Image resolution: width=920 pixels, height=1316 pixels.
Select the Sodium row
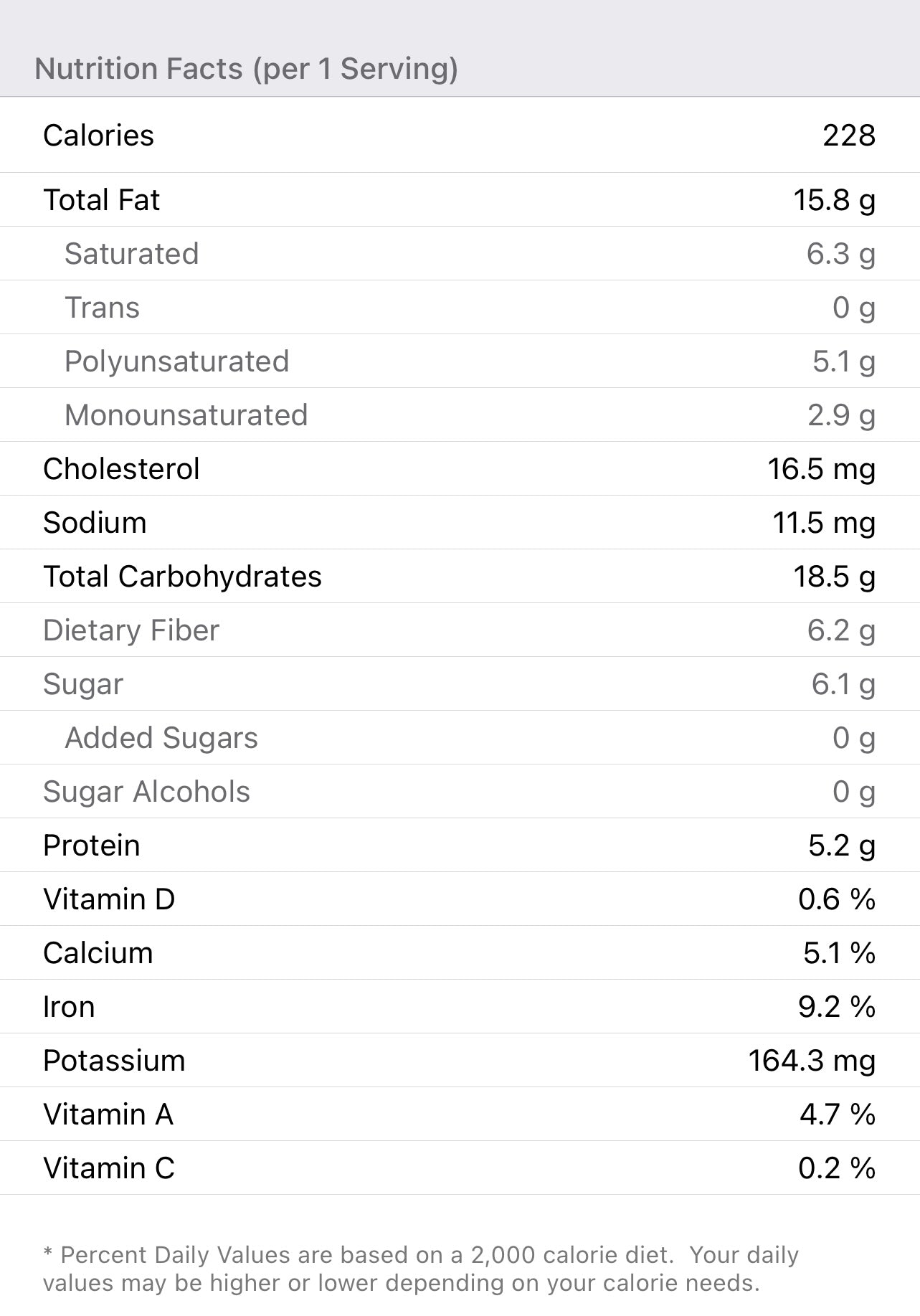[459, 523]
